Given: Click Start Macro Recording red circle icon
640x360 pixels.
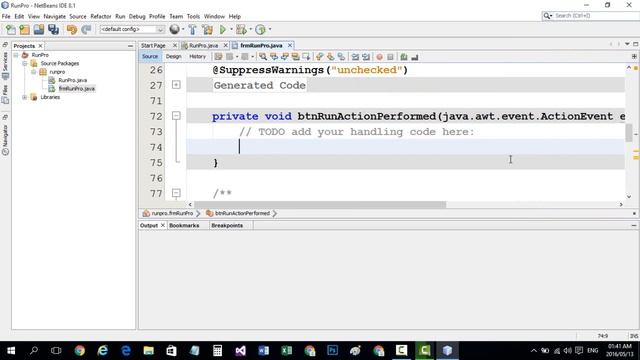Looking at the screenshot, I should [x=380, y=57].
